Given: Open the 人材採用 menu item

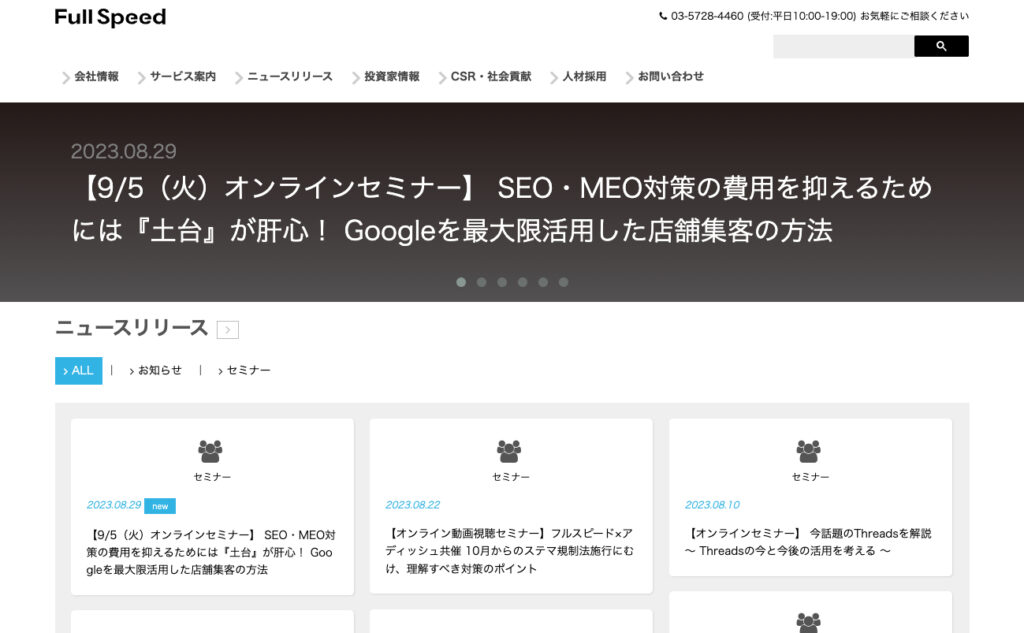Looking at the screenshot, I should 583,77.
